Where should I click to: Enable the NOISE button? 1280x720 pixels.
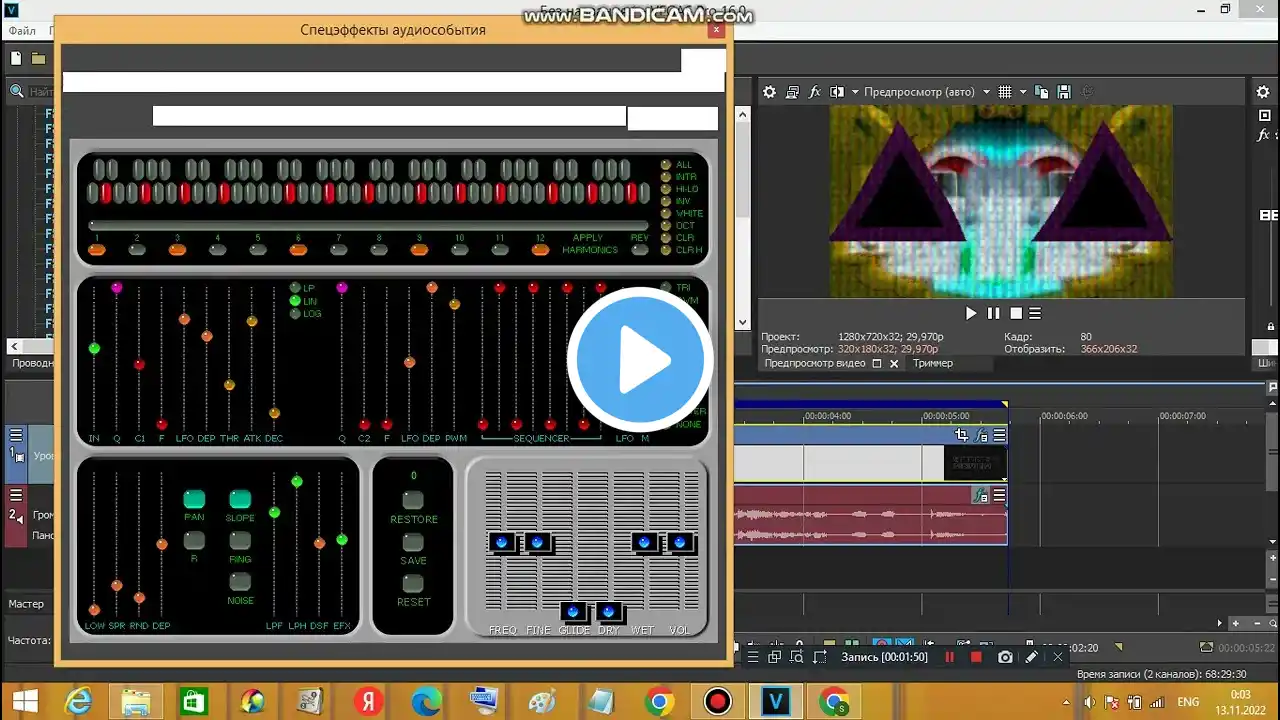pos(240,582)
